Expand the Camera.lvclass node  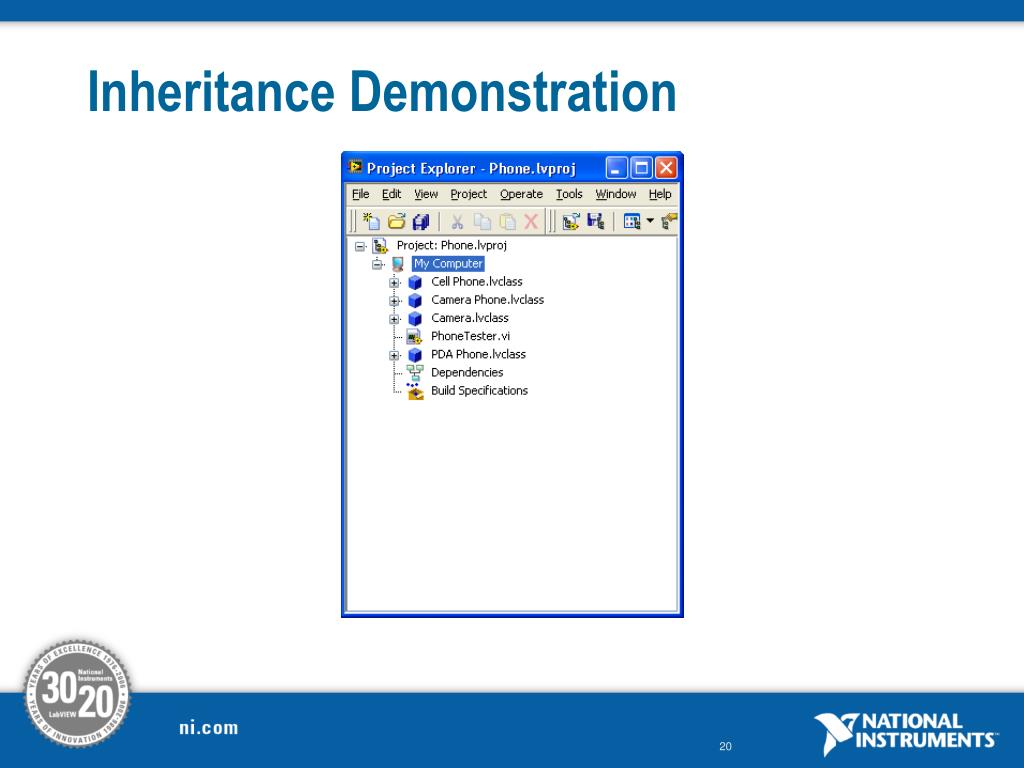point(394,319)
